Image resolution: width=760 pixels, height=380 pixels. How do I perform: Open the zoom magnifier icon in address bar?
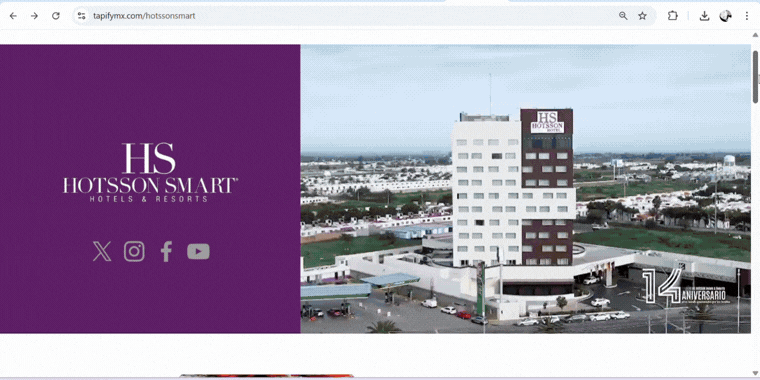click(x=623, y=16)
